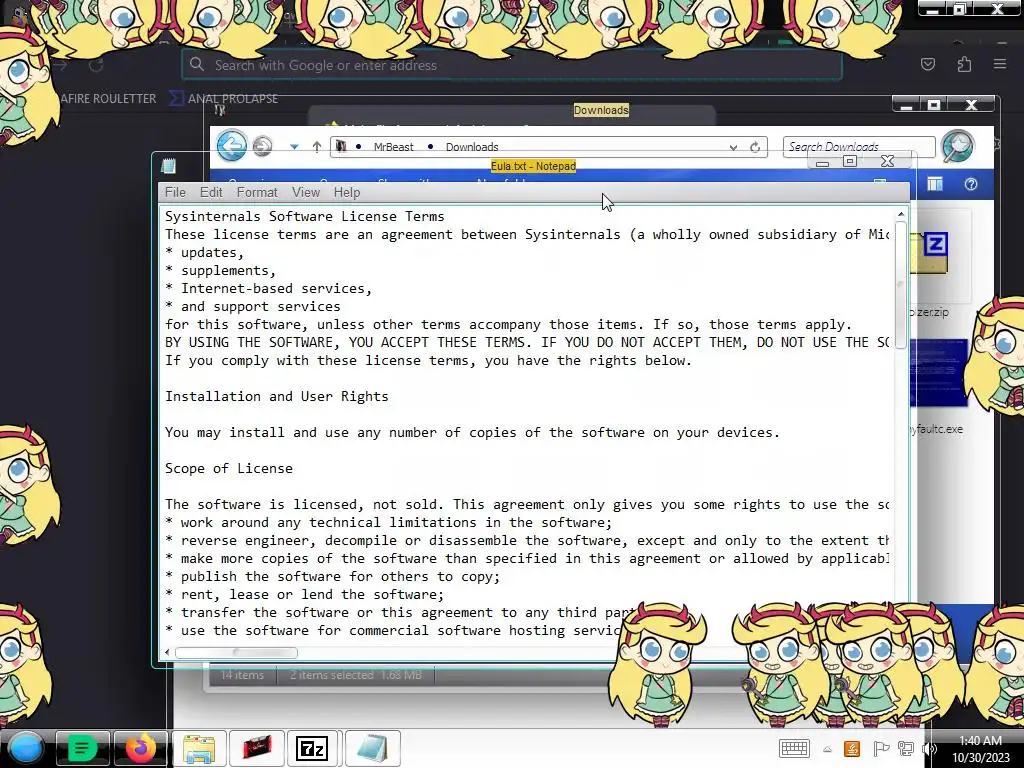Open the Firefox hamburger application menu
1024x768 pixels.
1000,64
